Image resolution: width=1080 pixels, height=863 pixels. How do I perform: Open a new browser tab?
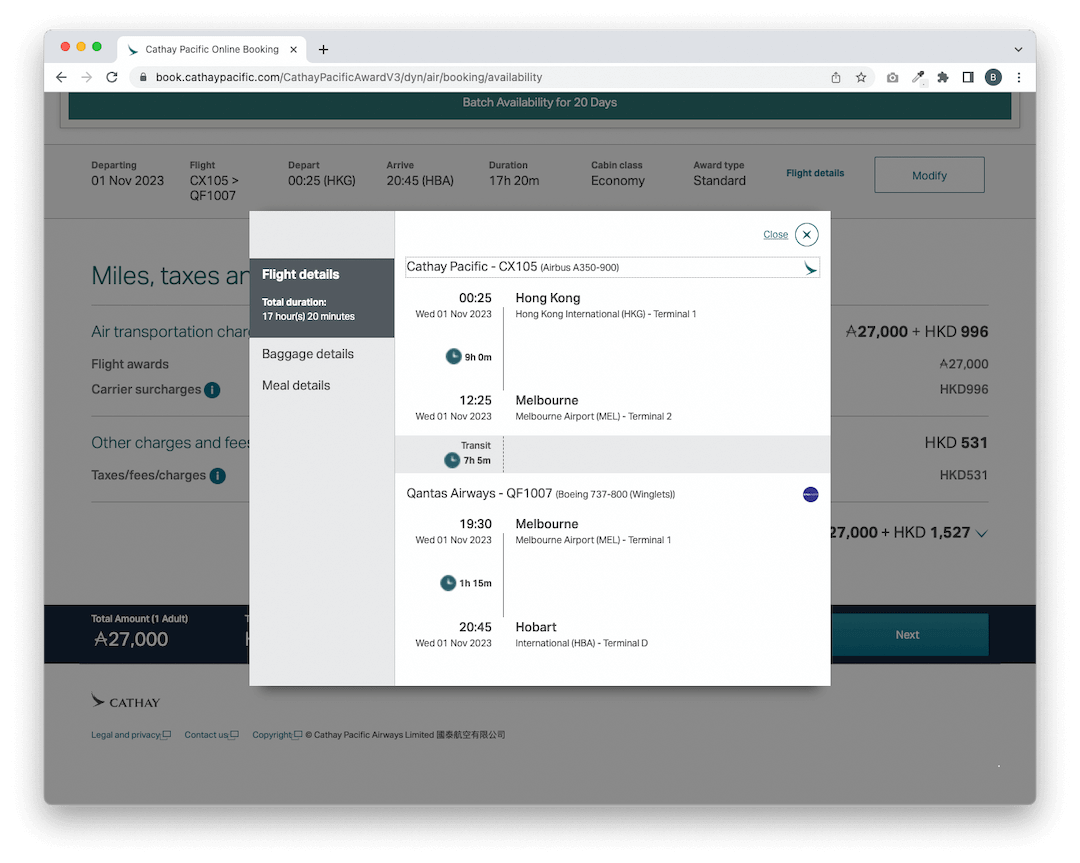click(323, 50)
